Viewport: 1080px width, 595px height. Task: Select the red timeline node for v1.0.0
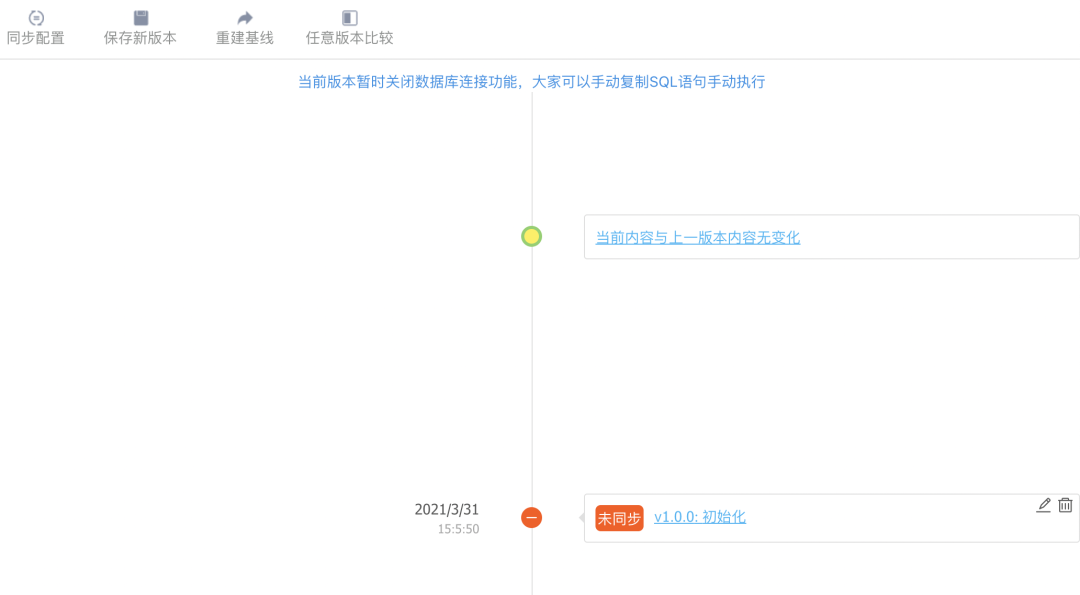pyautogui.click(x=531, y=517)
